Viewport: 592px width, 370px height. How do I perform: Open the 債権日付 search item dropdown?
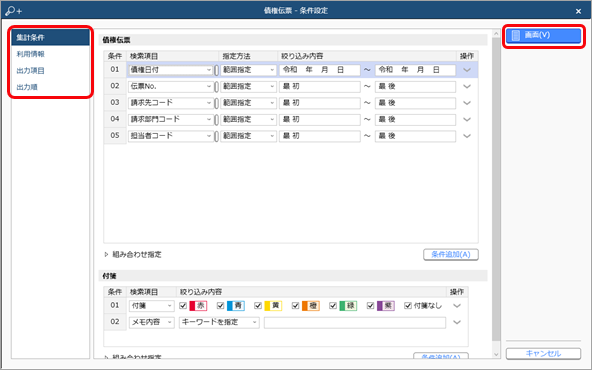point(170,70)
